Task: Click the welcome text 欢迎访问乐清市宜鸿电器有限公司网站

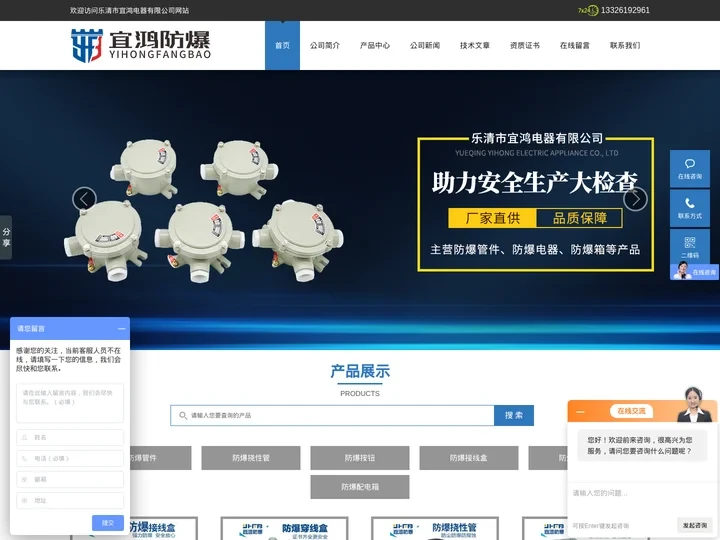Action: [129, 10]
